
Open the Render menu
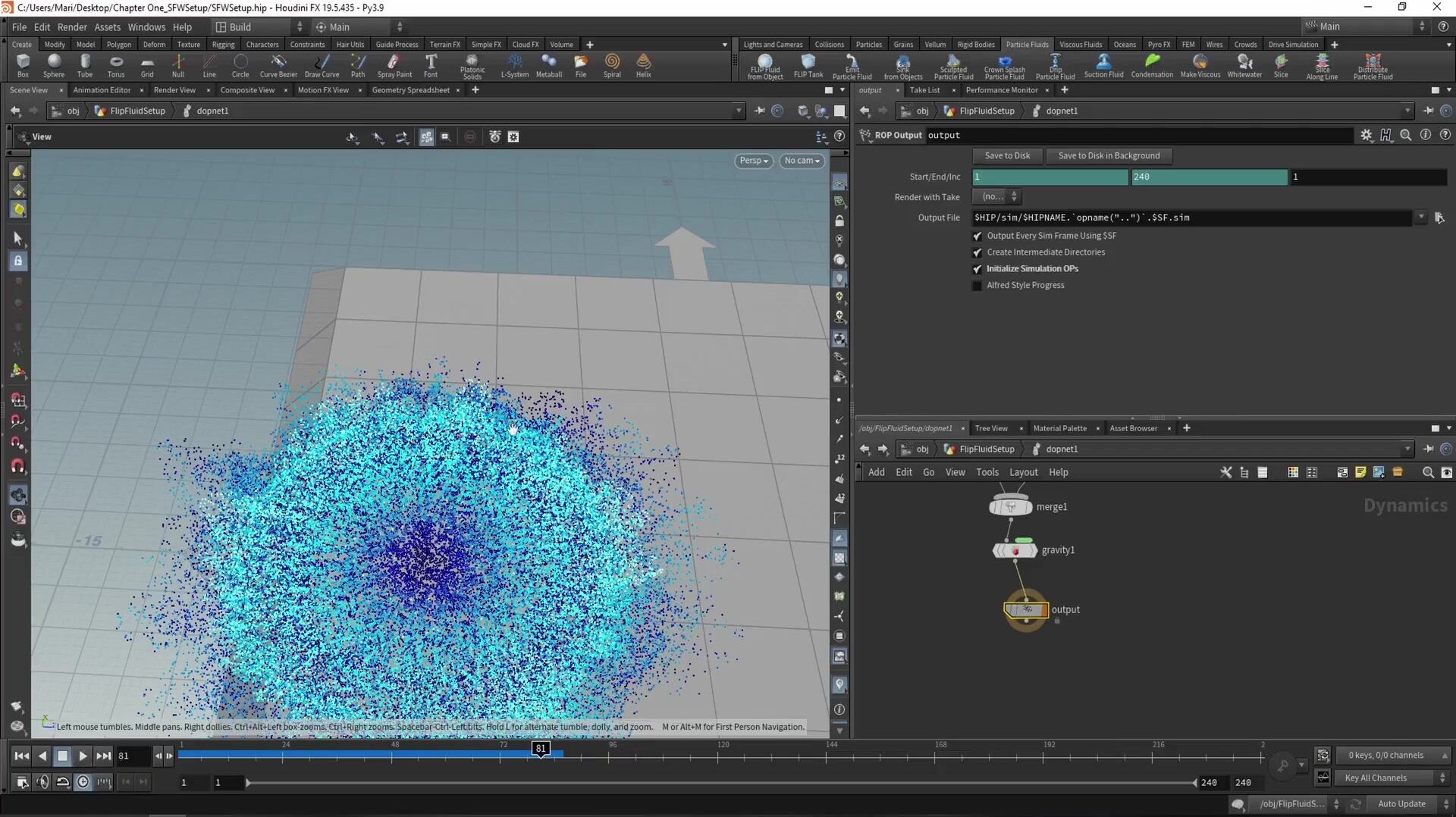(72, 27)
